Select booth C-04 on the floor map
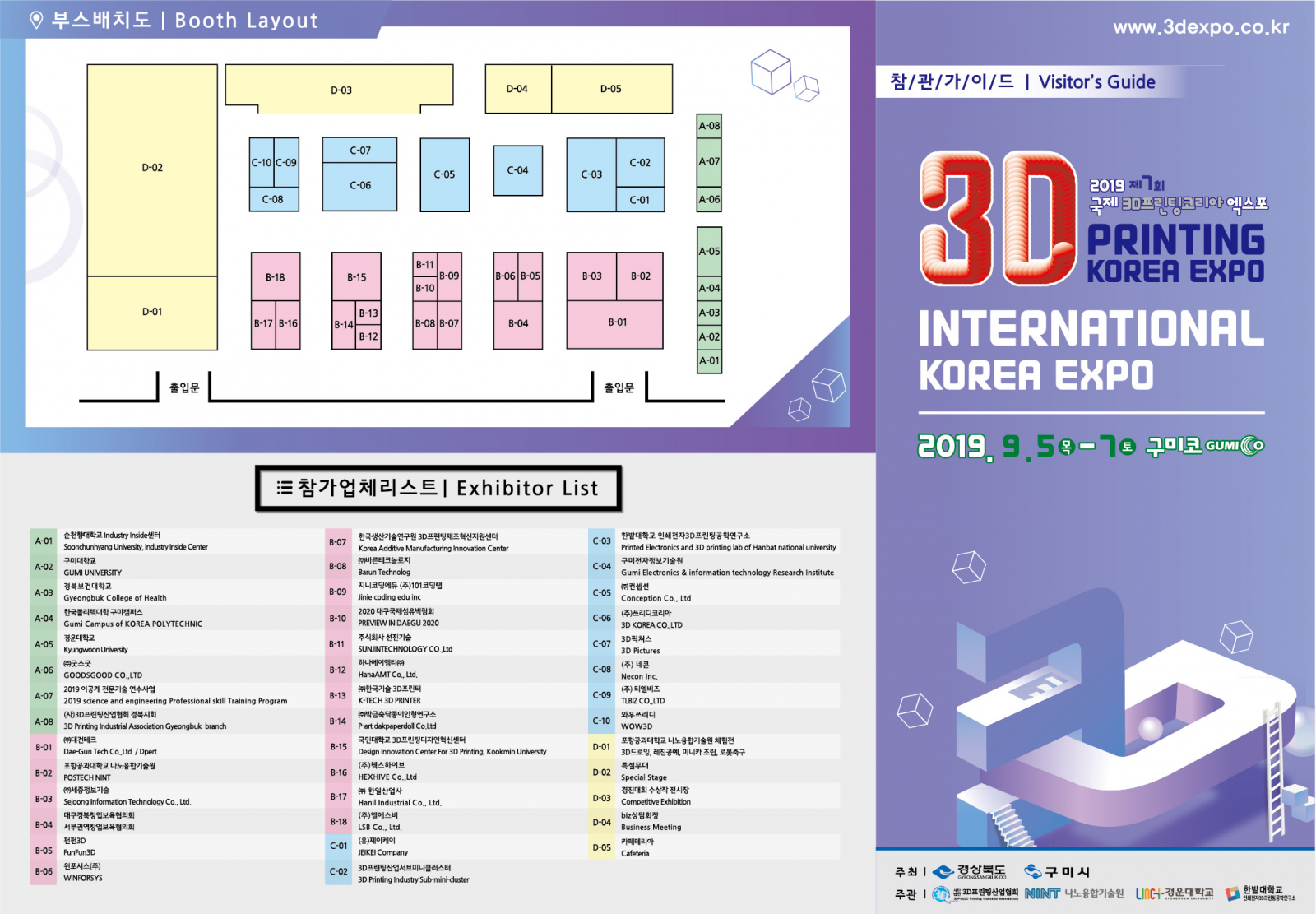Image resolution: width=1316 pixels, height=914 pixels. pos(517,170)
